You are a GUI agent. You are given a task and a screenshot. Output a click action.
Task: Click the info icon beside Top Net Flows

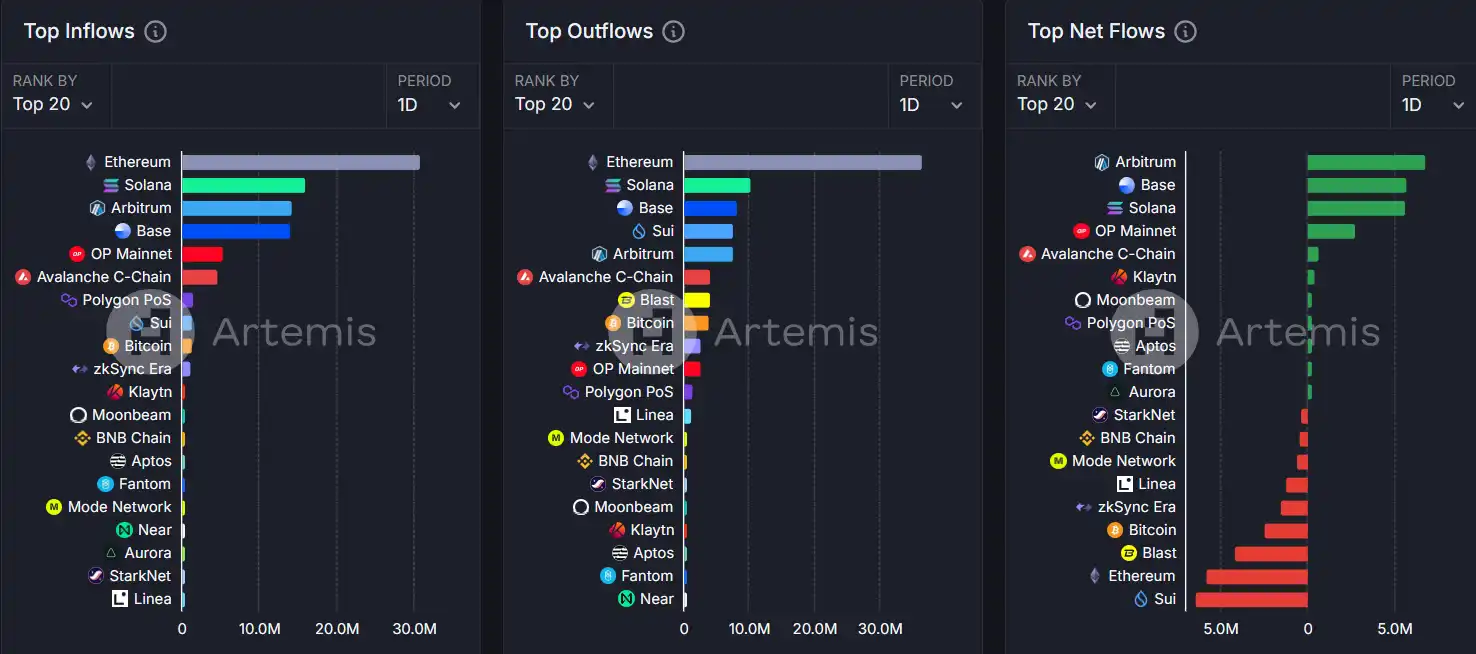(x=1185, y=31)
